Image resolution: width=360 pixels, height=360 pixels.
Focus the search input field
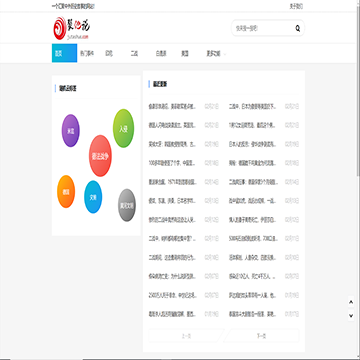263,29
